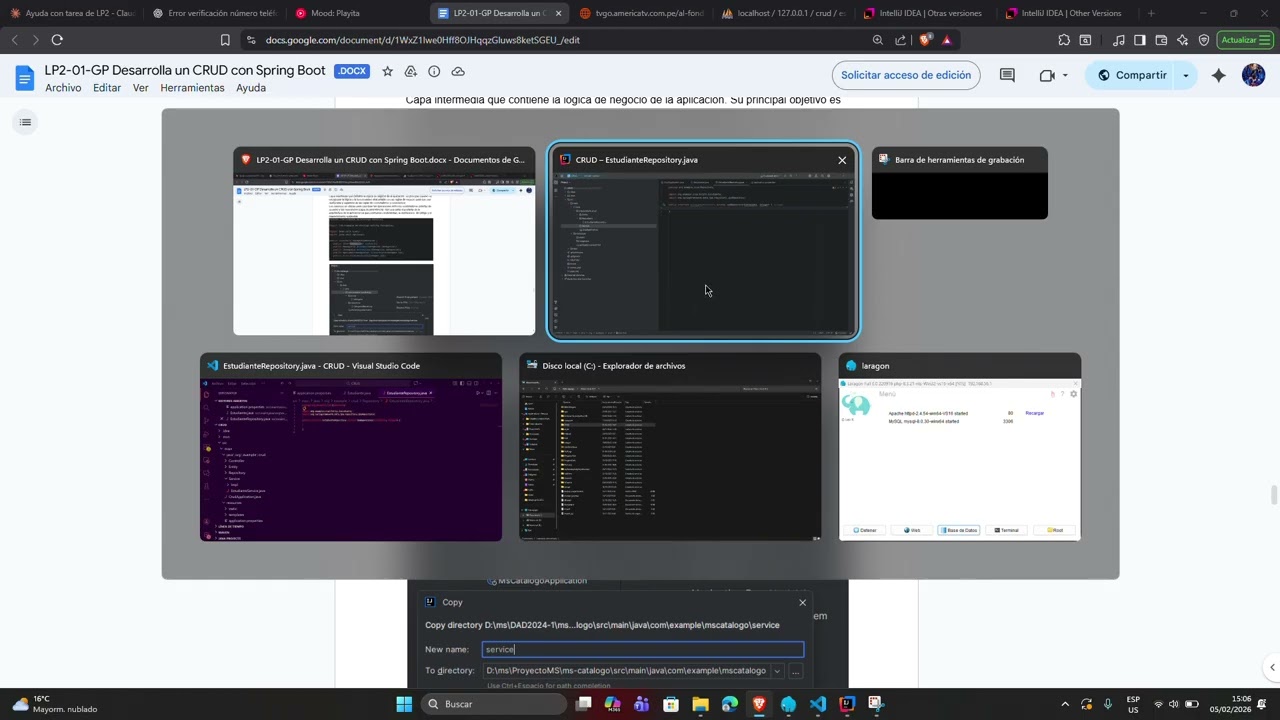This screenshot has height=720, width=1280.
Task: Switch to the laragon window thumbnail
Action: click(x=960, y=447)
